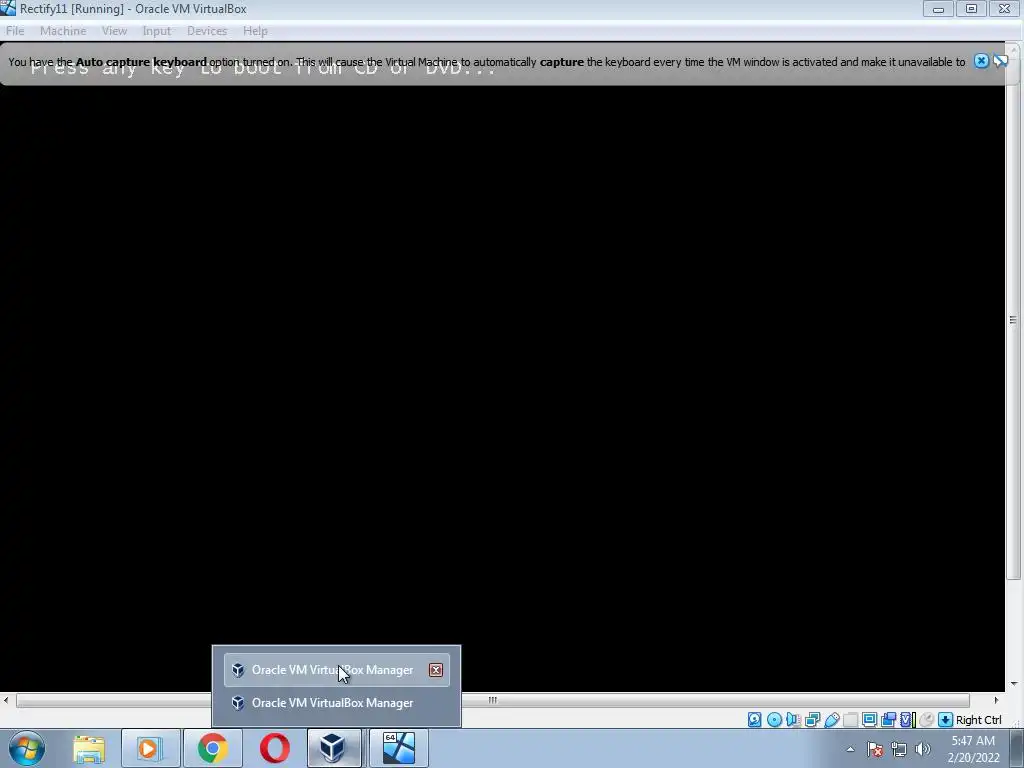Image resolution: width=1024 pixels, height=768 pixels.
Task: Show hidden system tray icons
Action: [x=850, y=749]
